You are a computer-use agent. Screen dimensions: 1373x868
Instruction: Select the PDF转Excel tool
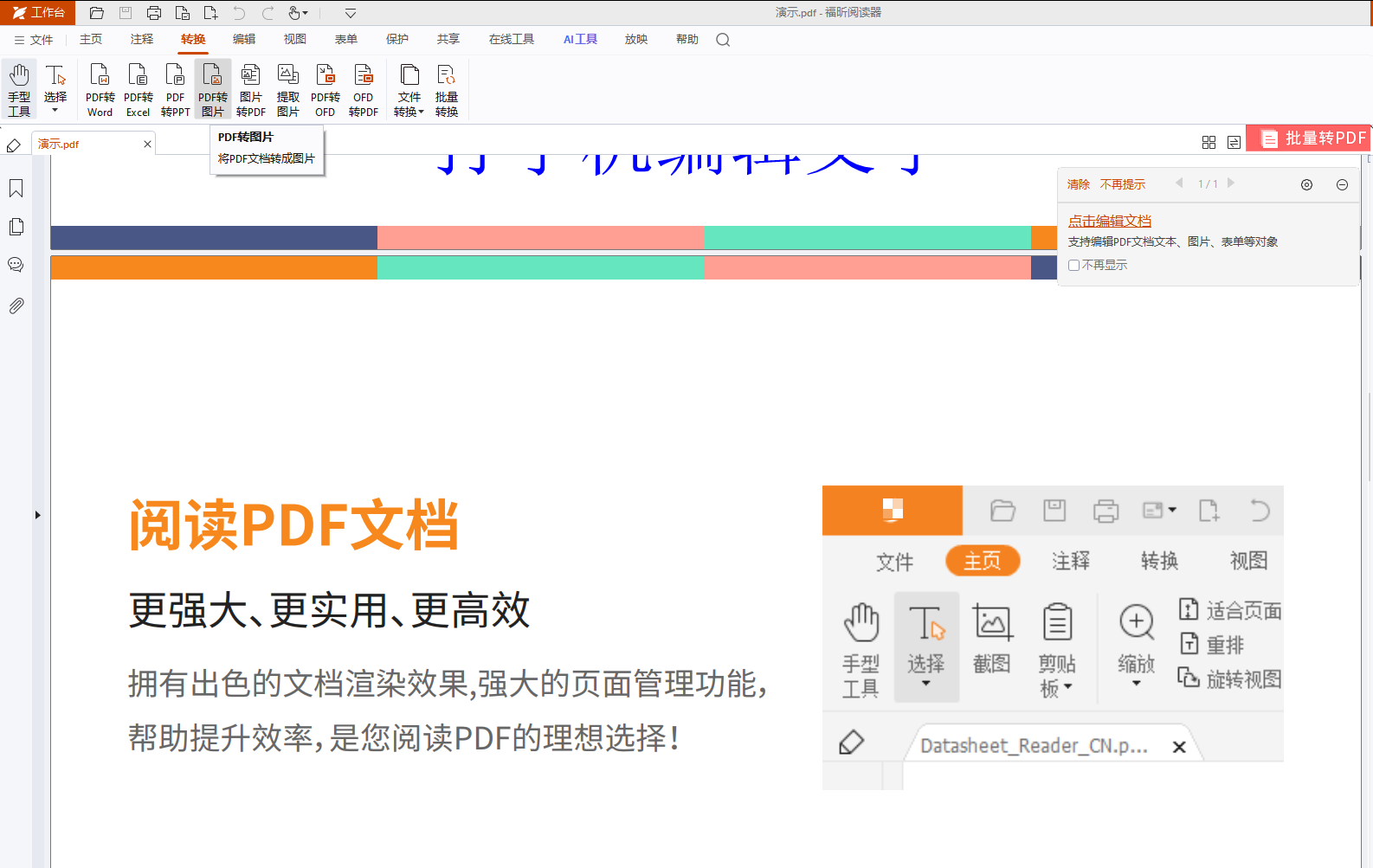pos(138,89)
